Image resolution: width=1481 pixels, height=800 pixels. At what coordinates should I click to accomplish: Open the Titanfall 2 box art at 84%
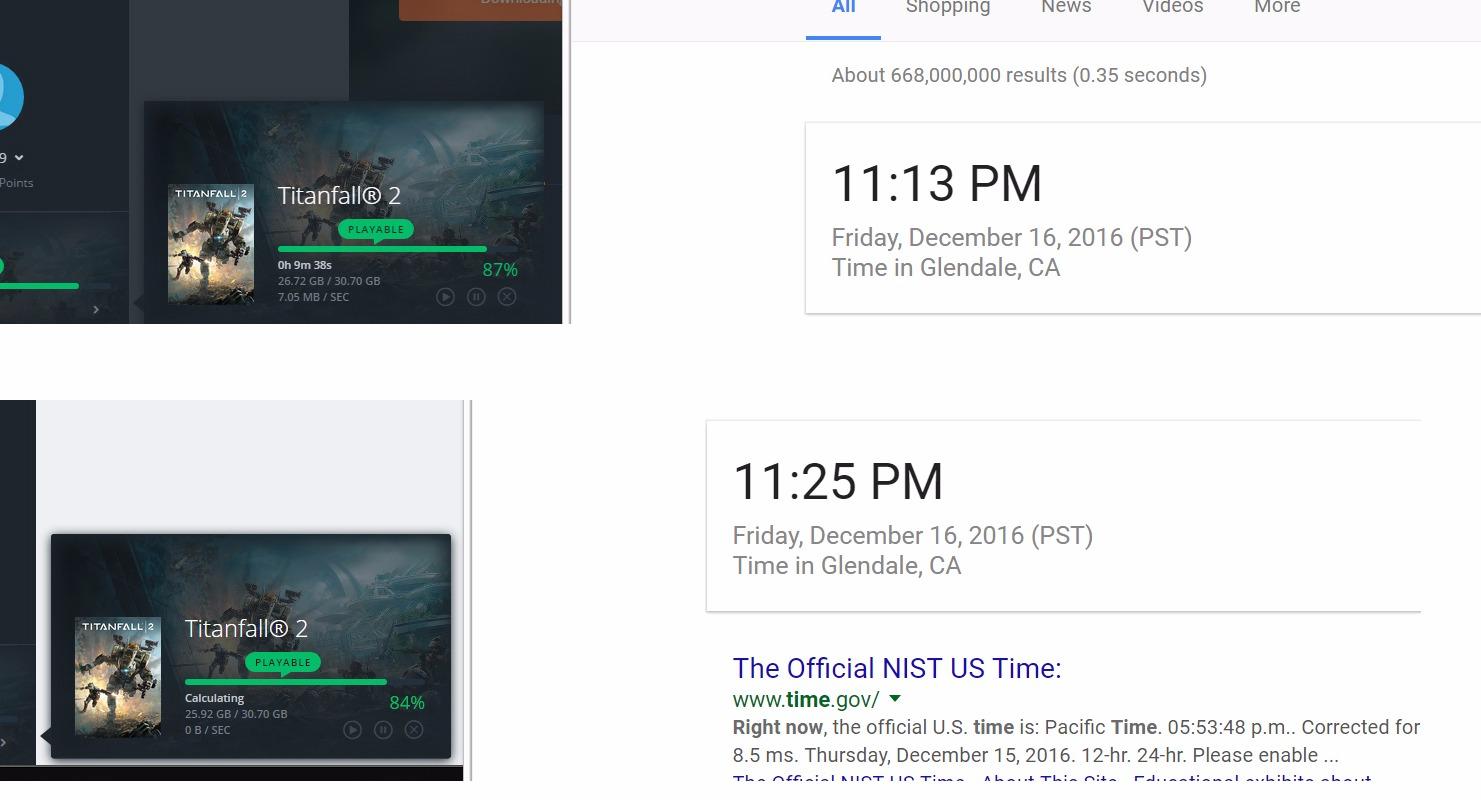tap(118, 677)
